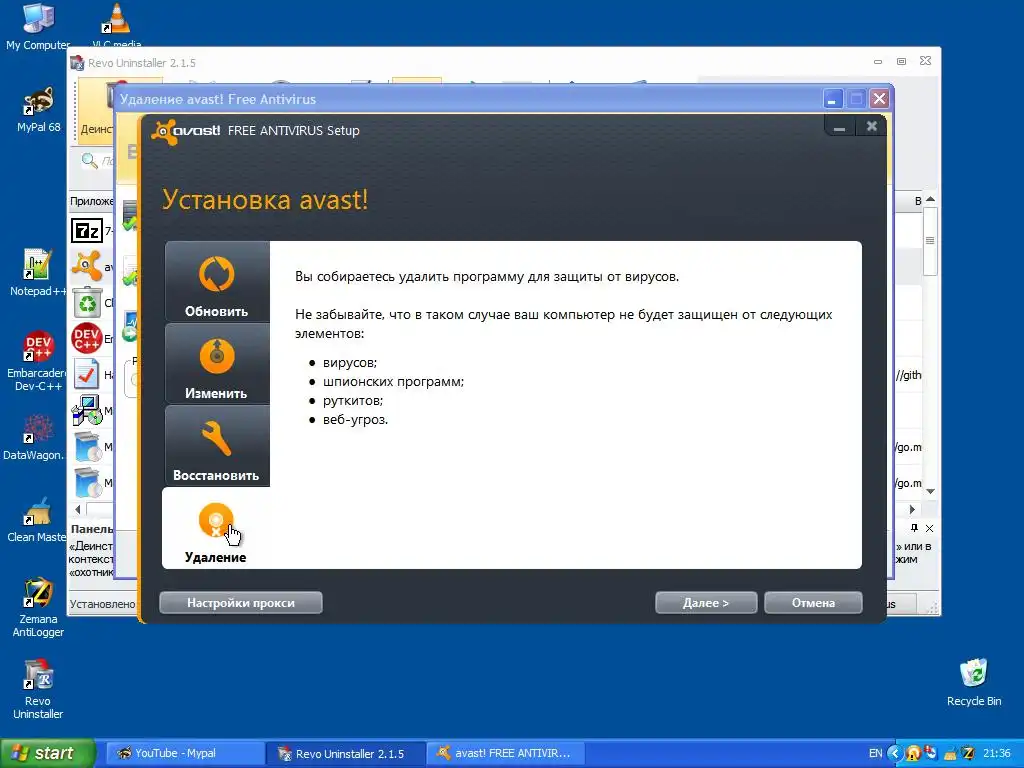Click the Zemana tray icon
1024x768 pixels.
[x=968, y=754]
